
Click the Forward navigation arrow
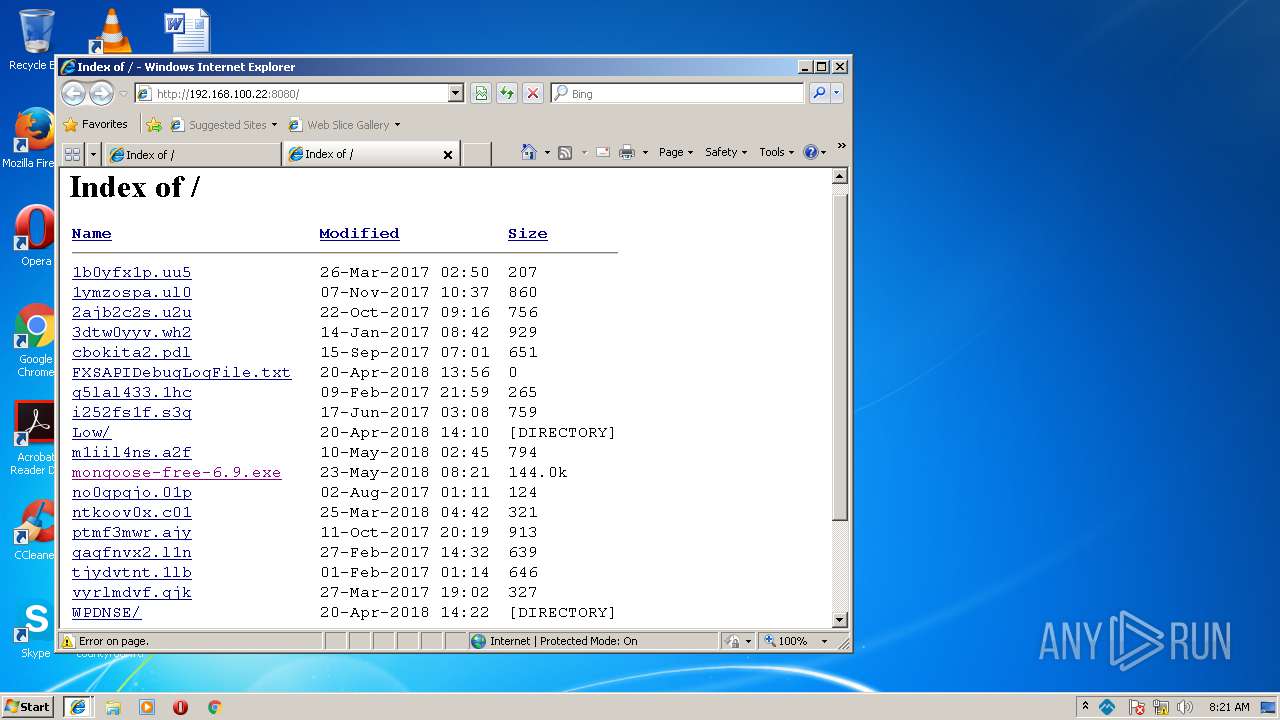coord(101,93)
